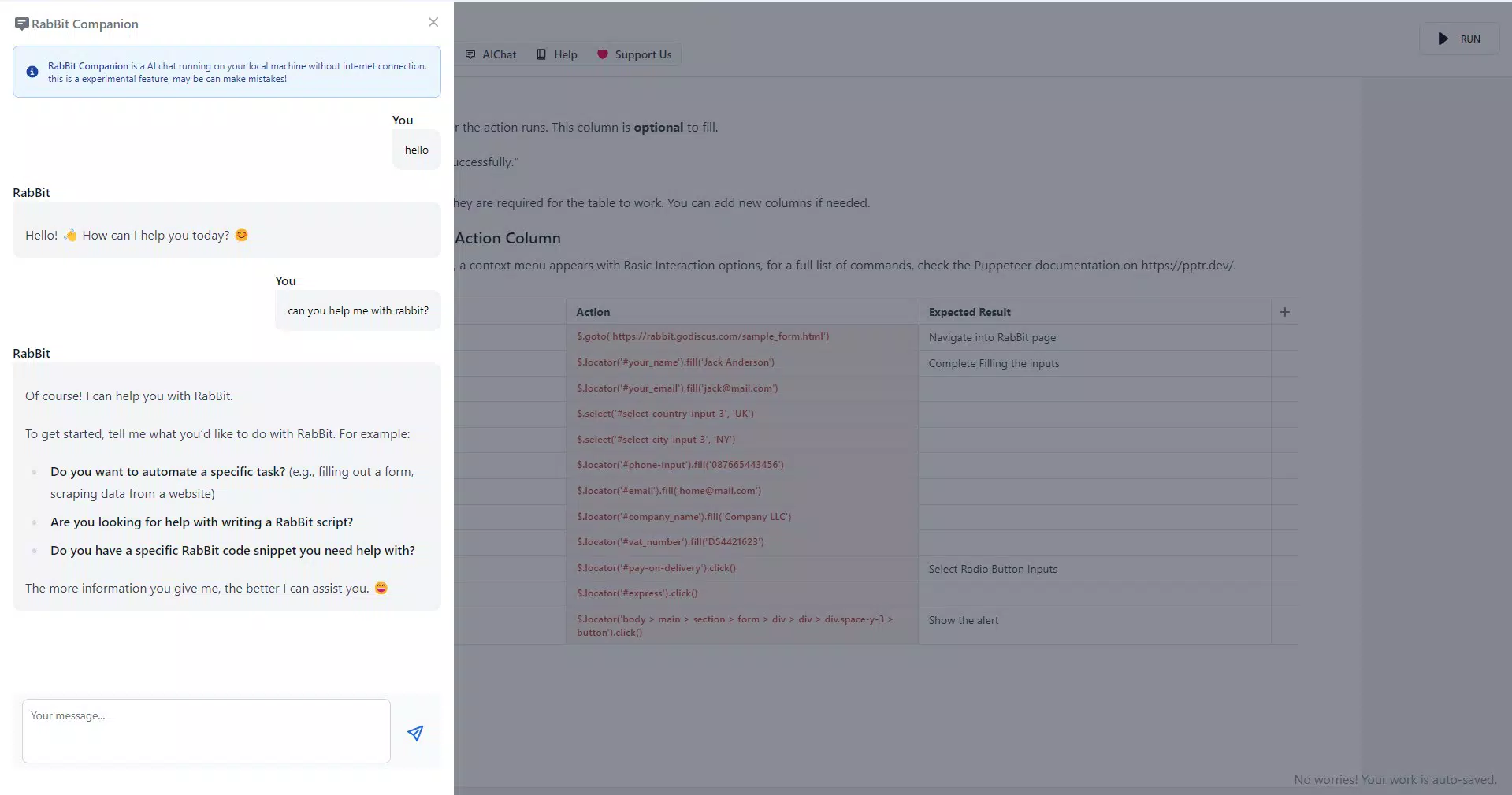Screen dimensions: 1512x795
Task: Select the 'body > main > section' click cell
Action: pos(742,626)
